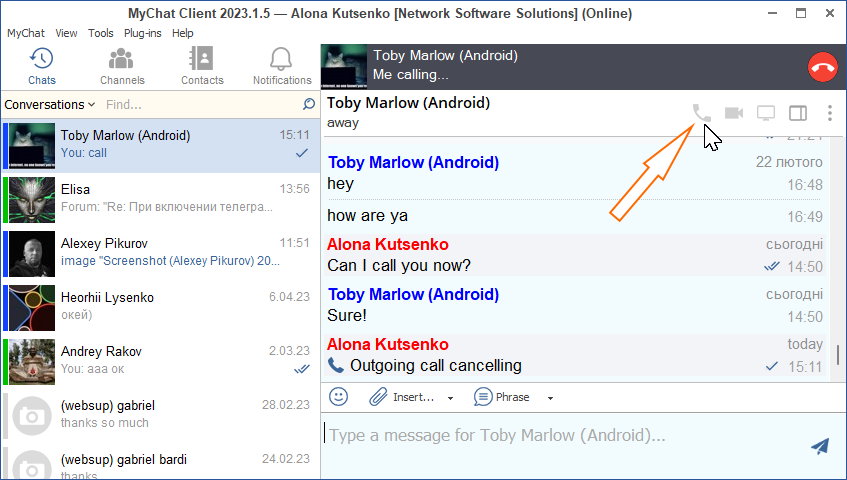Click the Alexey Pikurov image Screenshot preview text

coord(170,261)
